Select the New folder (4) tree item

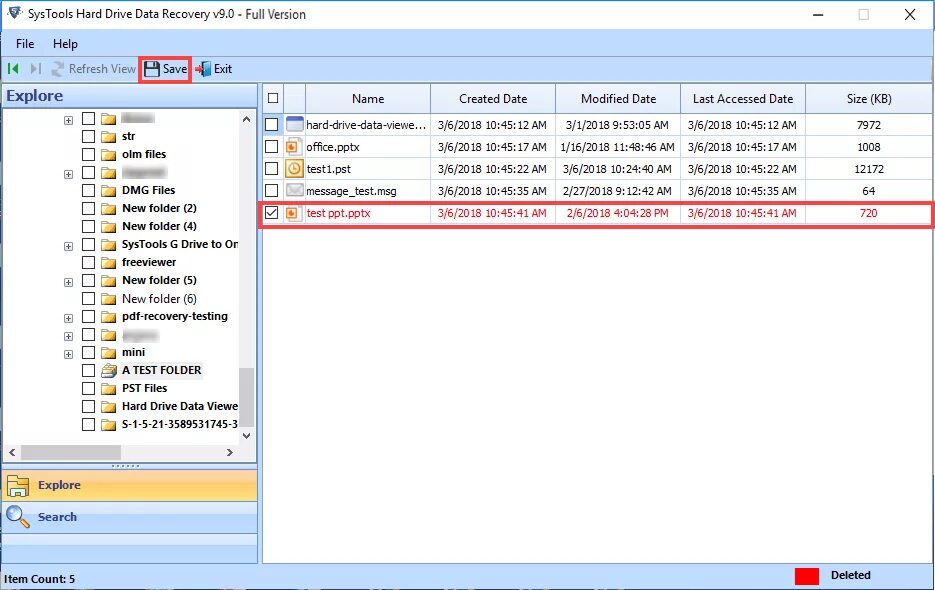click(159, 226)
